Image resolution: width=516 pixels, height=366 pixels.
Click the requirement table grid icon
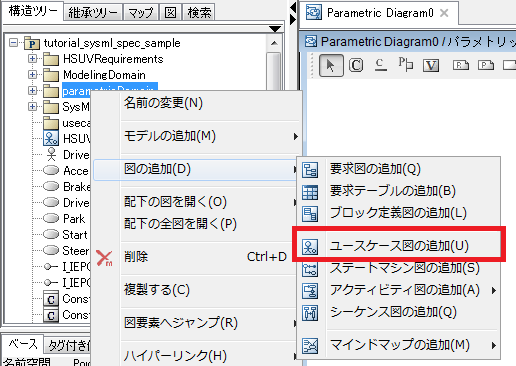310,192
